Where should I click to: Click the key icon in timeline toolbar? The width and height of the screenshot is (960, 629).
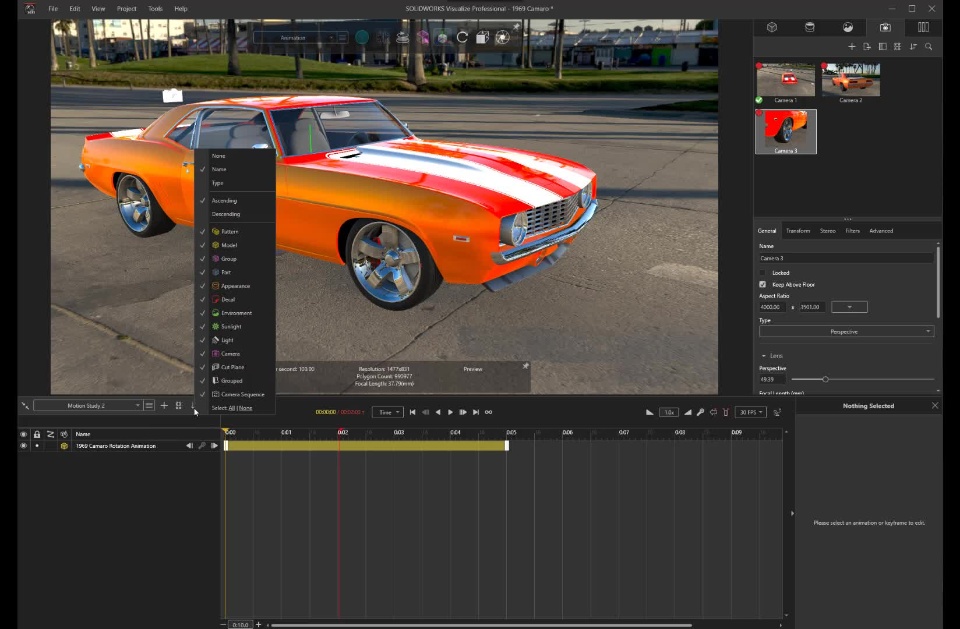coord(700,412)
